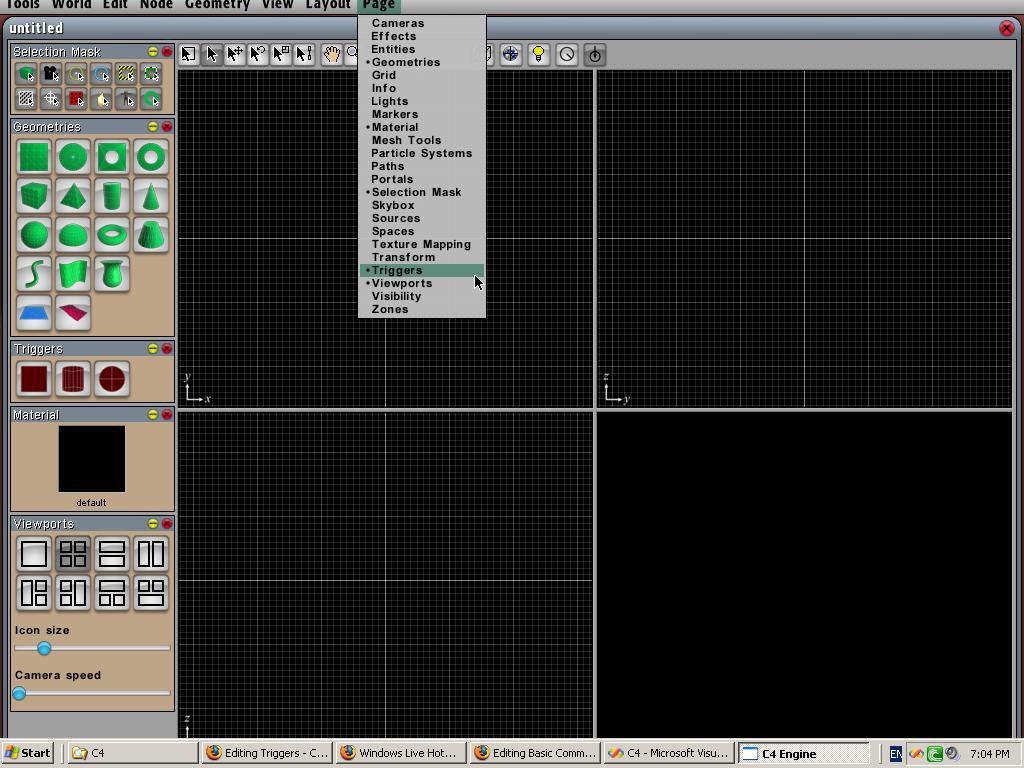Viewport: 1024px width, 768px height.
Task: Toggle the Selection Mask page entry
Action: (x=416, y=192)
